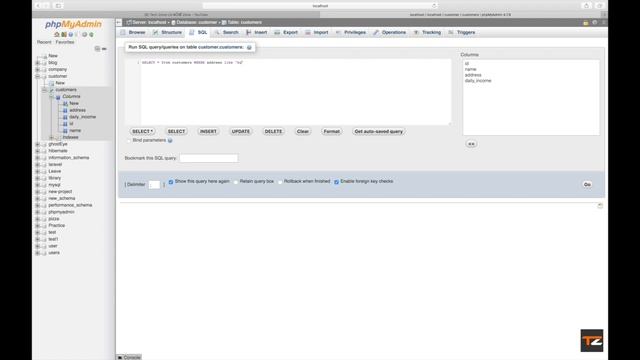This screenshot has height=360, width=640.
Task: Open the Structure tab
Action: (x=167, y=32)
